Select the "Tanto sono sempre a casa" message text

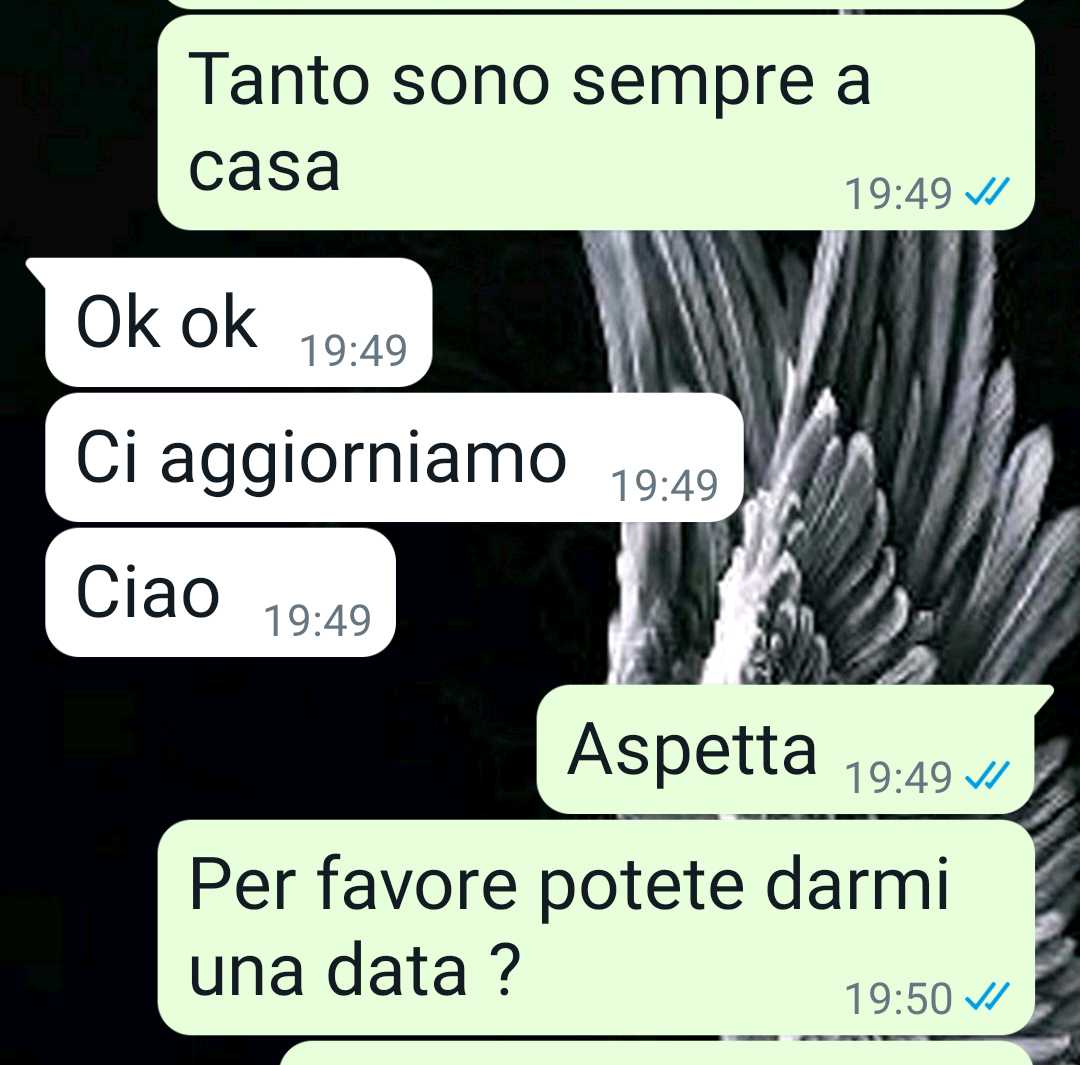tap(529, 122)
